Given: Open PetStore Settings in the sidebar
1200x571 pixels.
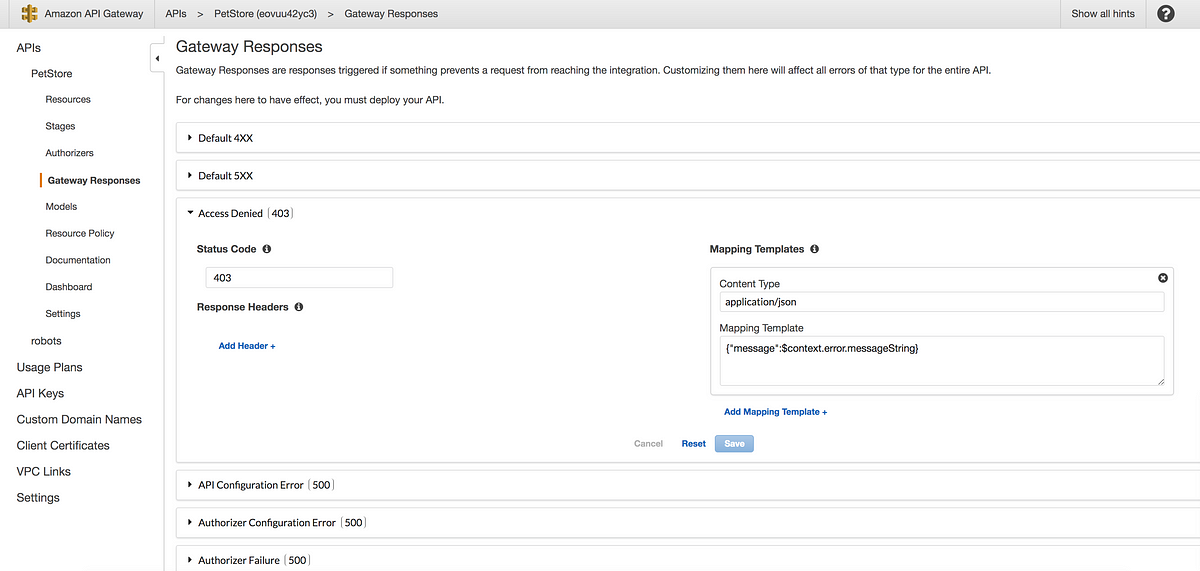Looking at the screenshot, I should [x=63, y=314].
